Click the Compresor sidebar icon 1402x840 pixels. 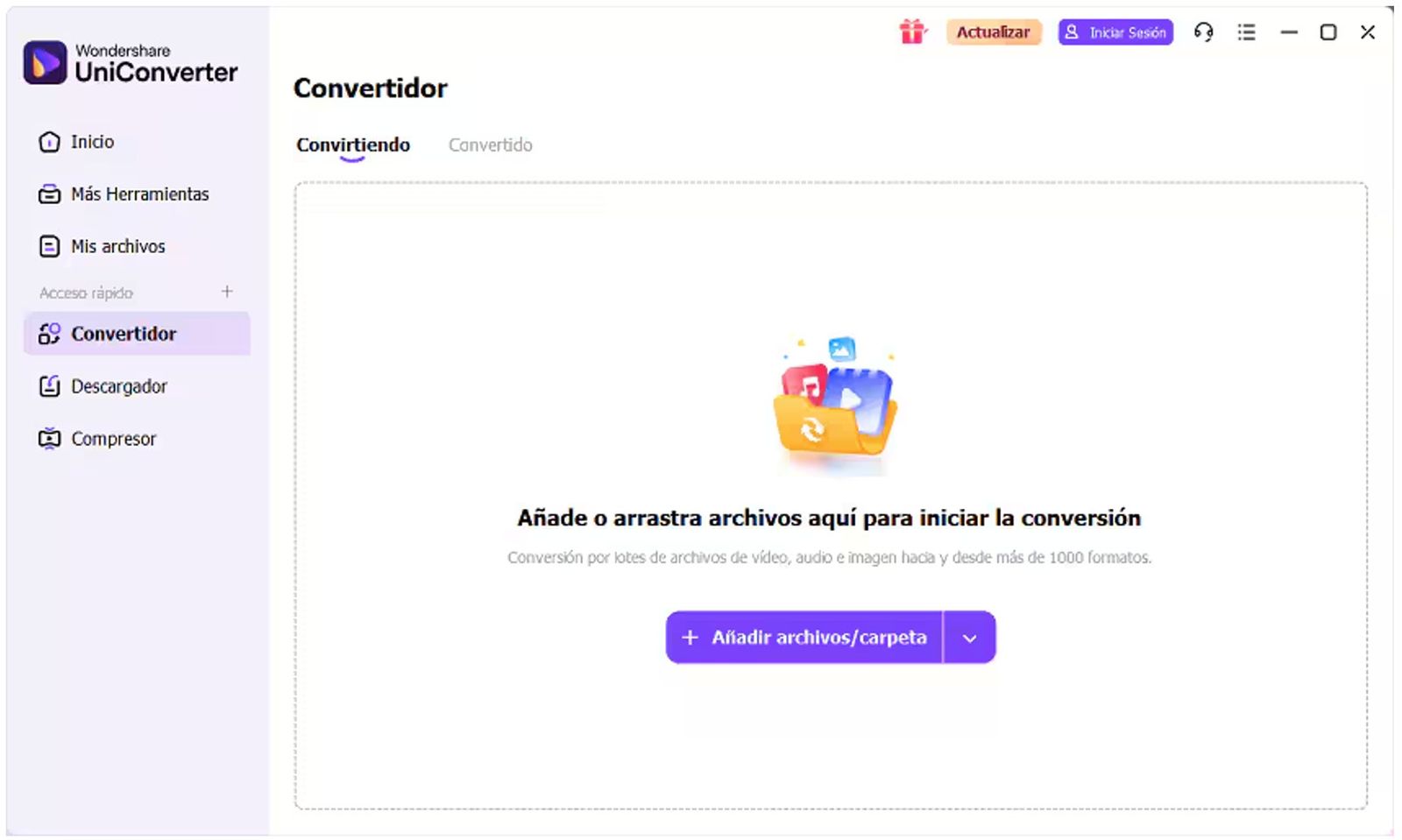point(50,439)
